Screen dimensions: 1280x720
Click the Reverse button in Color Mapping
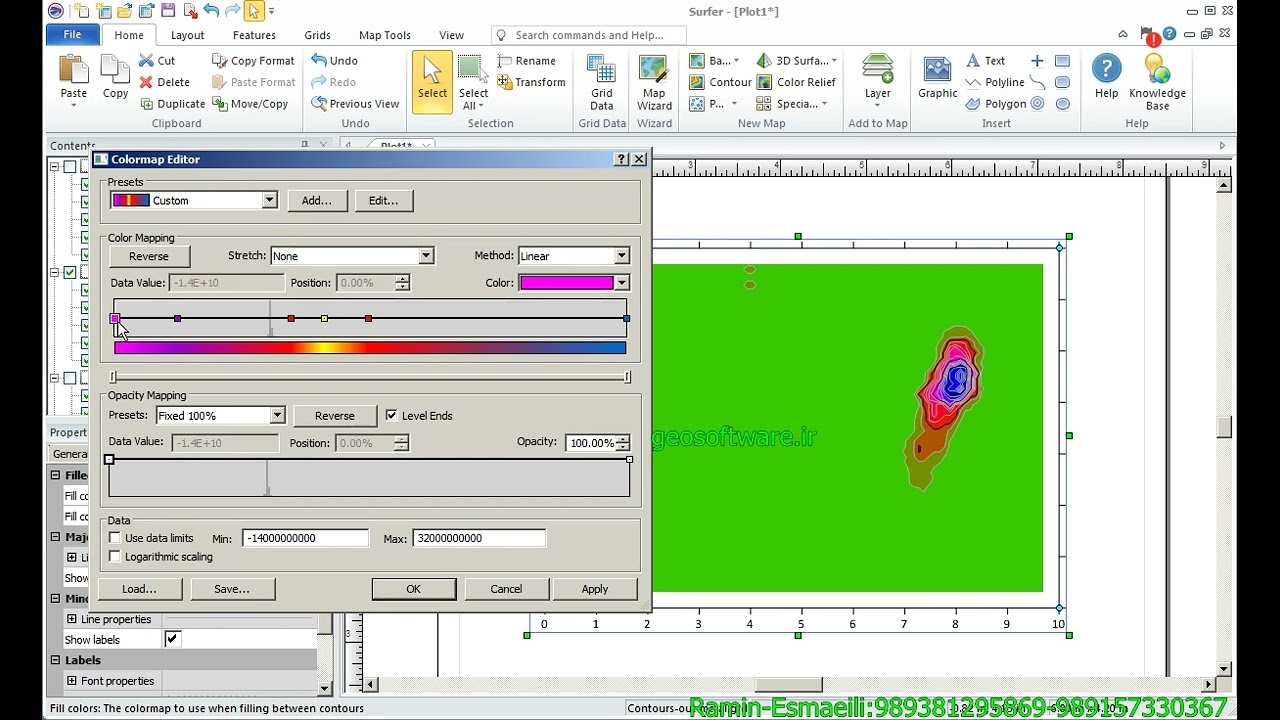click(149, 256)
